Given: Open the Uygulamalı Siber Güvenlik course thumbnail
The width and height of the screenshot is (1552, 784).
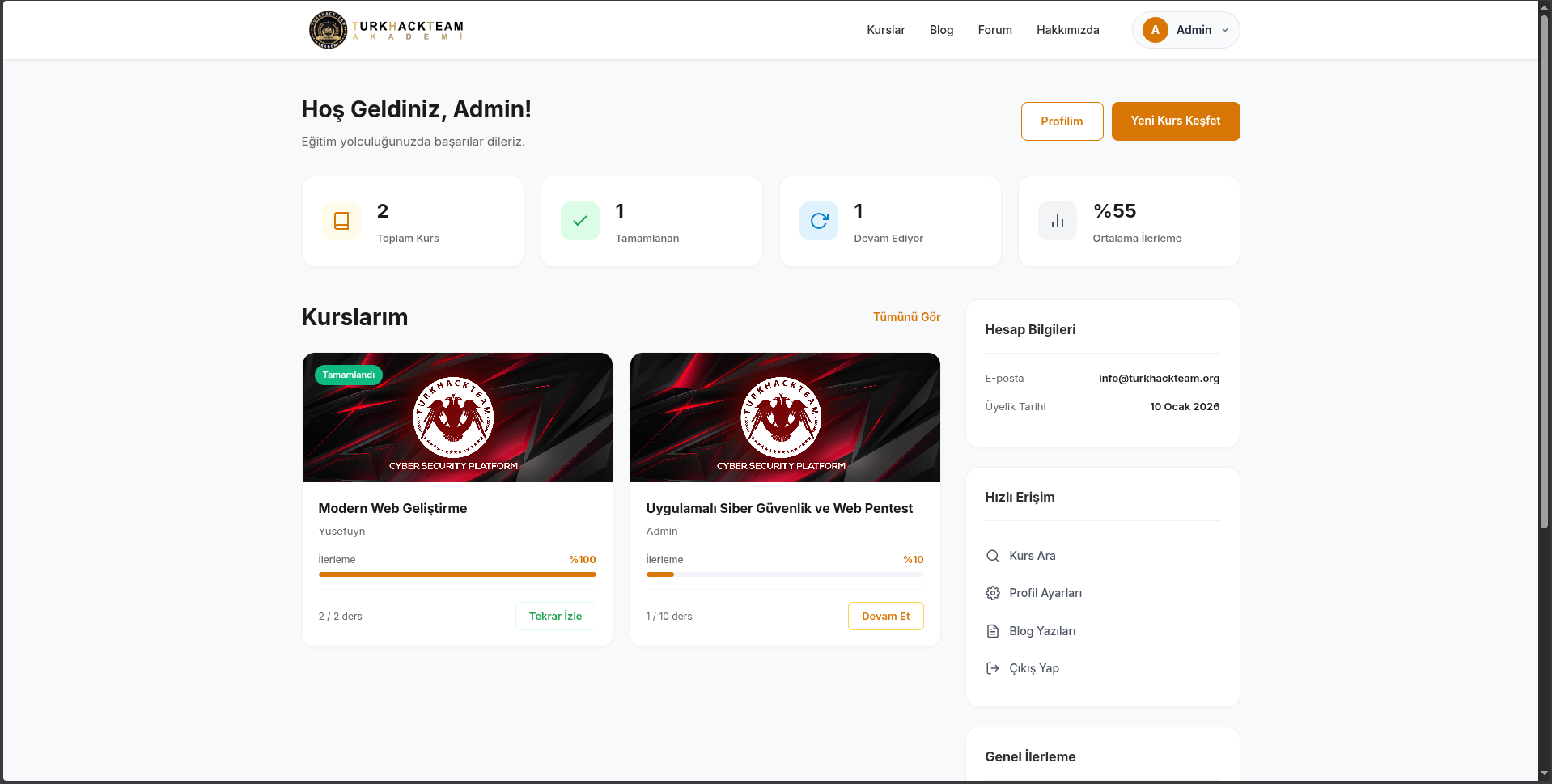Looking at the screenshot, I should tap(785, 417).
